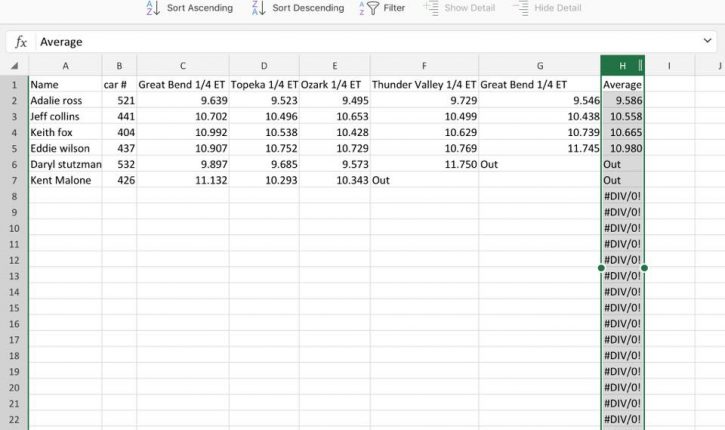Click the fx insert function icon
725x430 pixels.
[x=21, y=42]
